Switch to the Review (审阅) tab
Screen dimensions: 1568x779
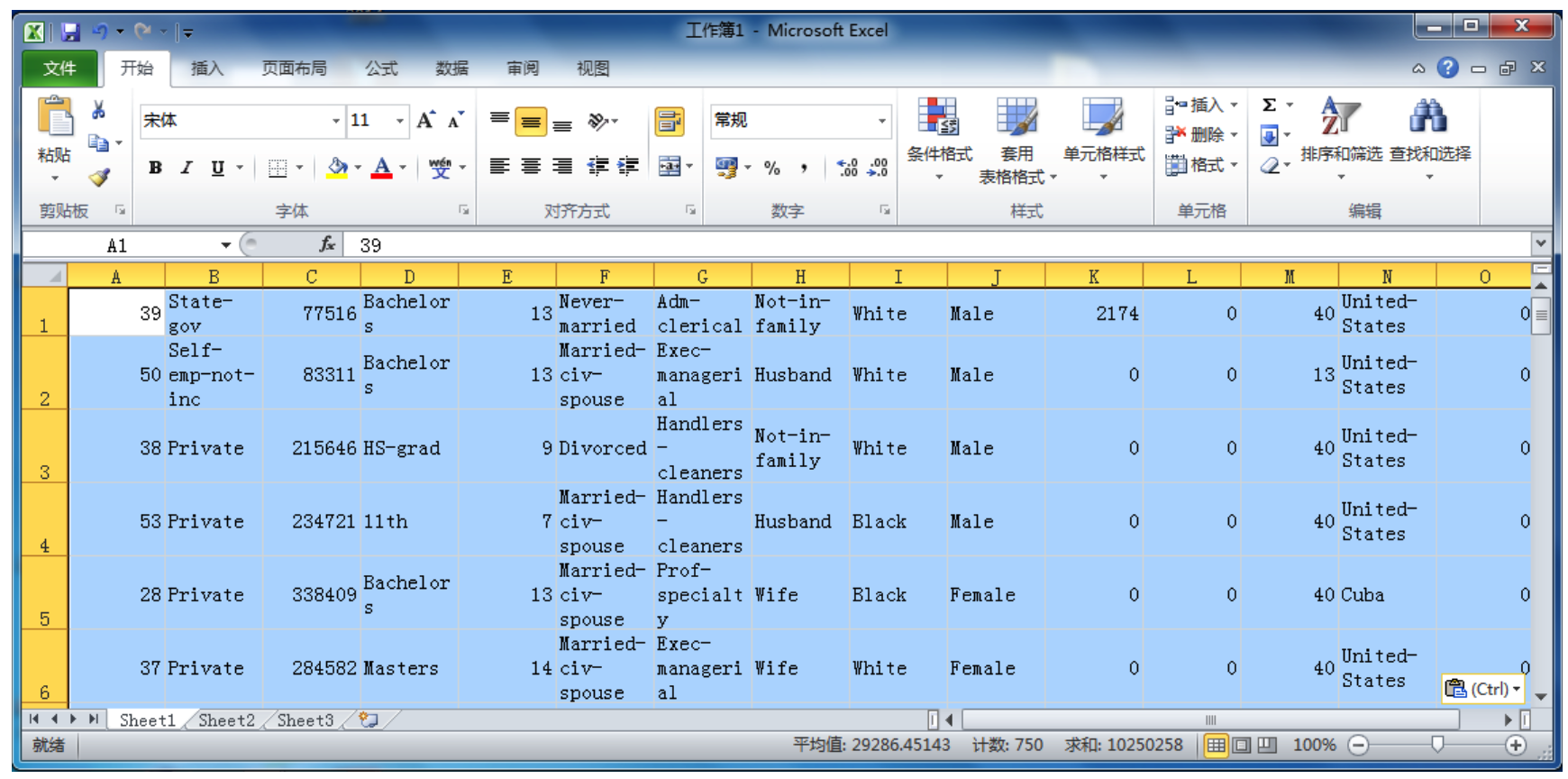[523, 69]
